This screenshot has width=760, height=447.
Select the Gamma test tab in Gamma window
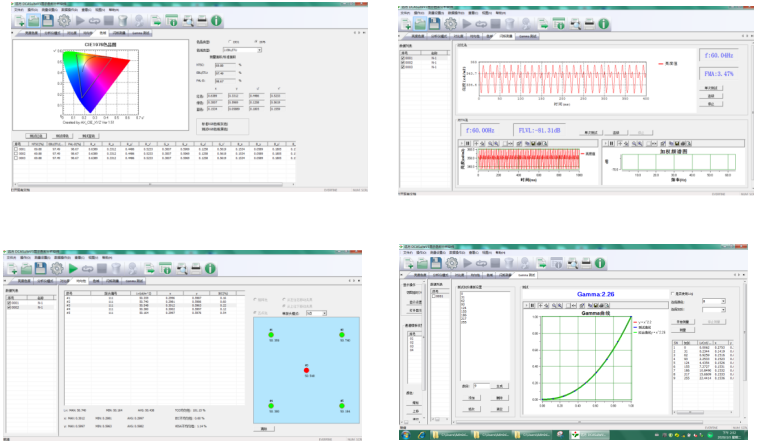coord(527,275)
